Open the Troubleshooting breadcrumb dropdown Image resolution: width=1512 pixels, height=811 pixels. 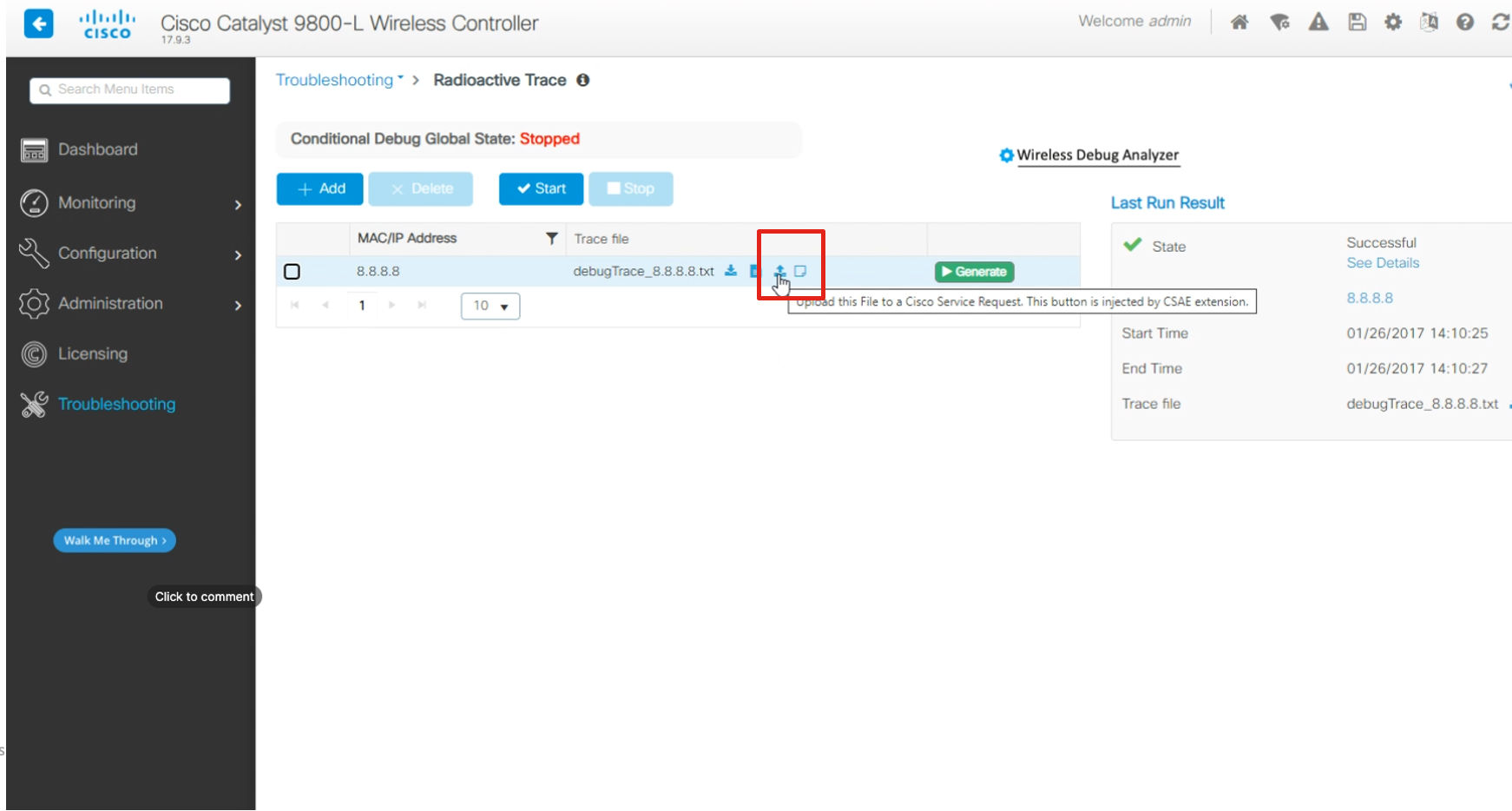coord(339,80)
